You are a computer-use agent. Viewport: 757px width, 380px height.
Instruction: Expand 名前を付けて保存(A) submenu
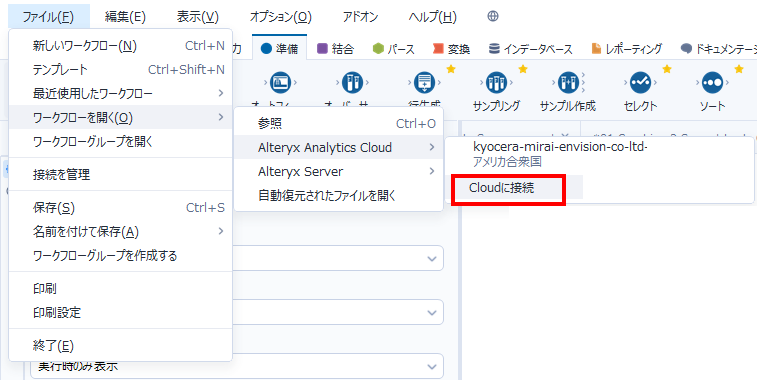click(121, 232)
